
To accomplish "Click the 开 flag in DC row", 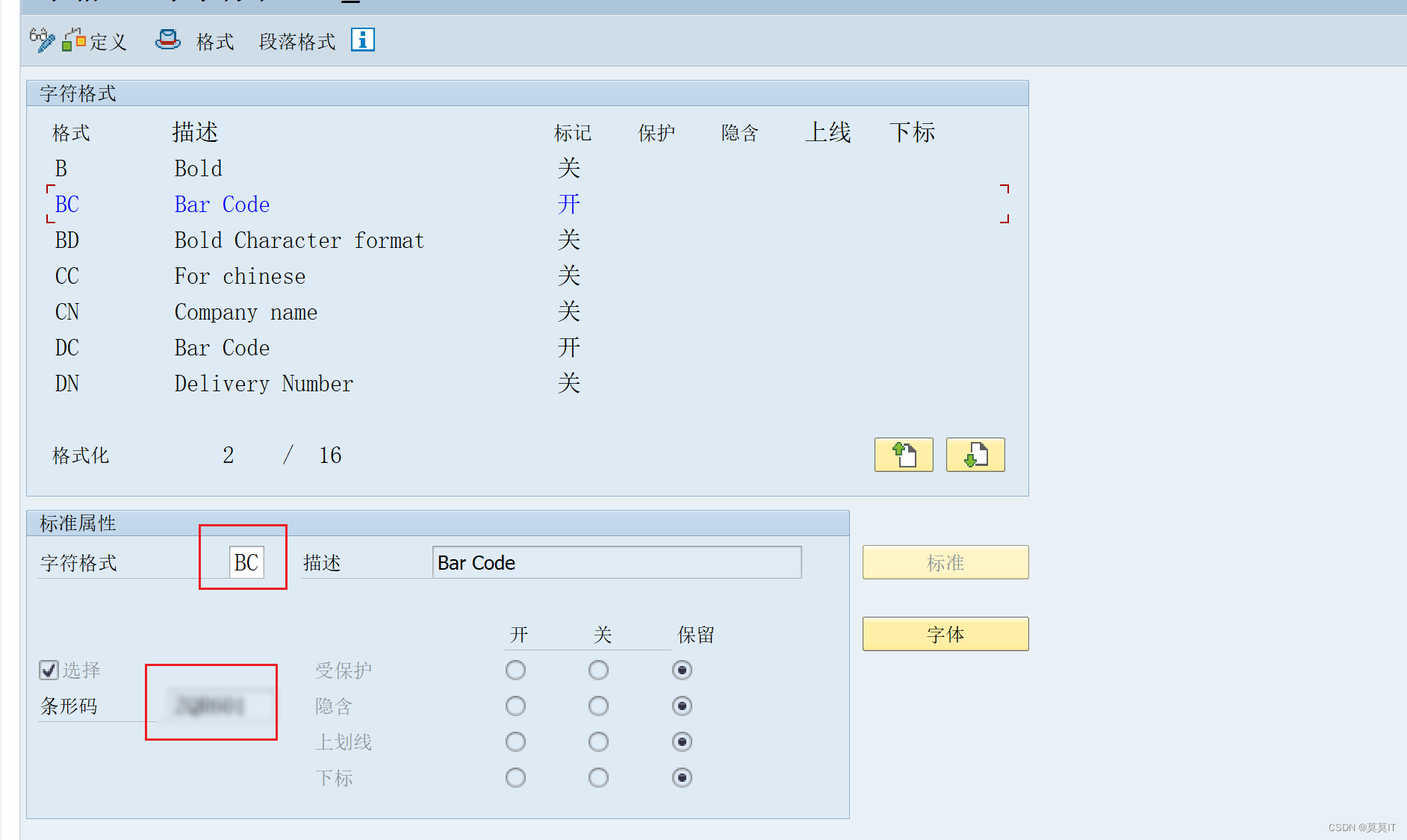I will (x=569, y=348).
